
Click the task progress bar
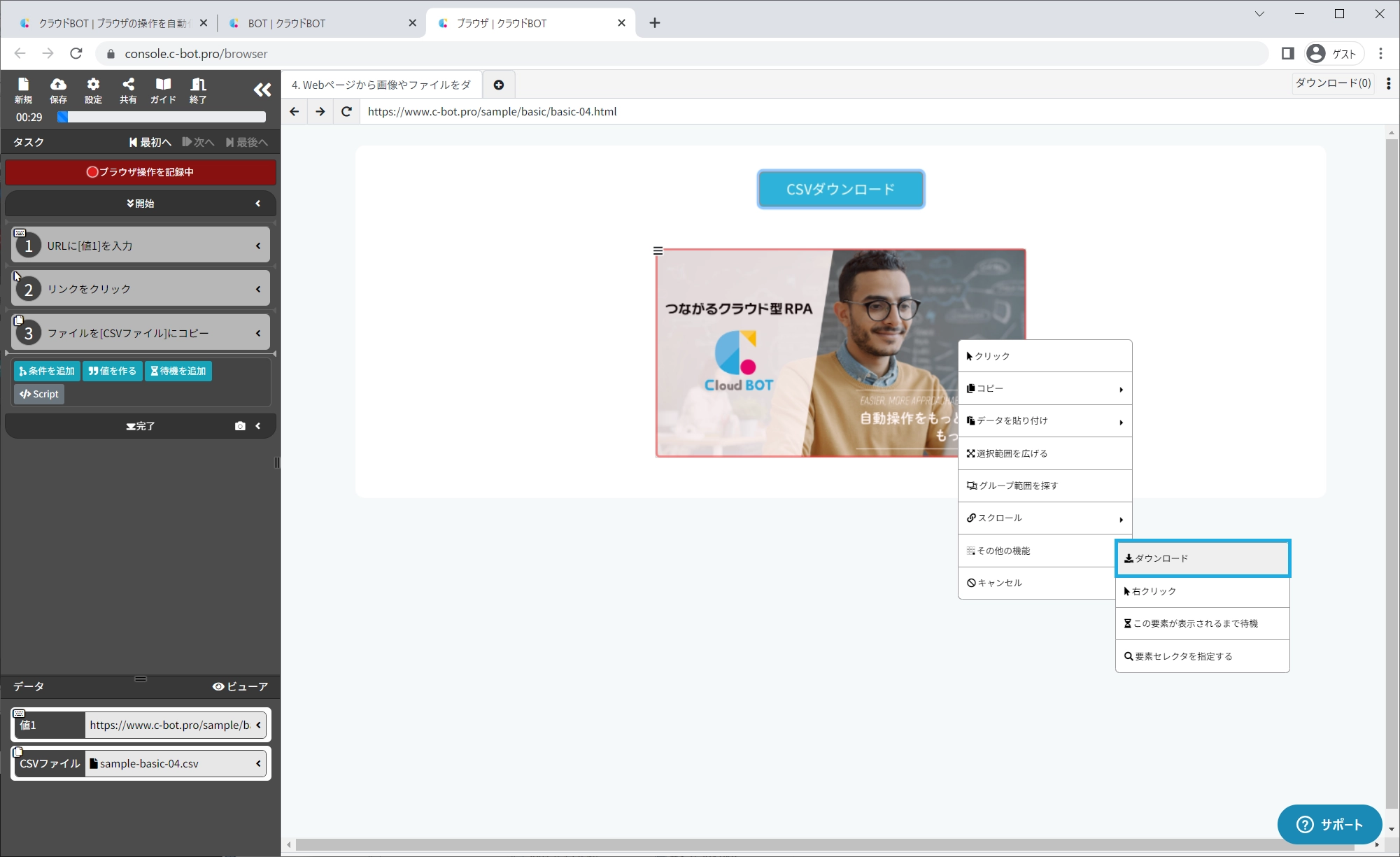click(162, 117)
